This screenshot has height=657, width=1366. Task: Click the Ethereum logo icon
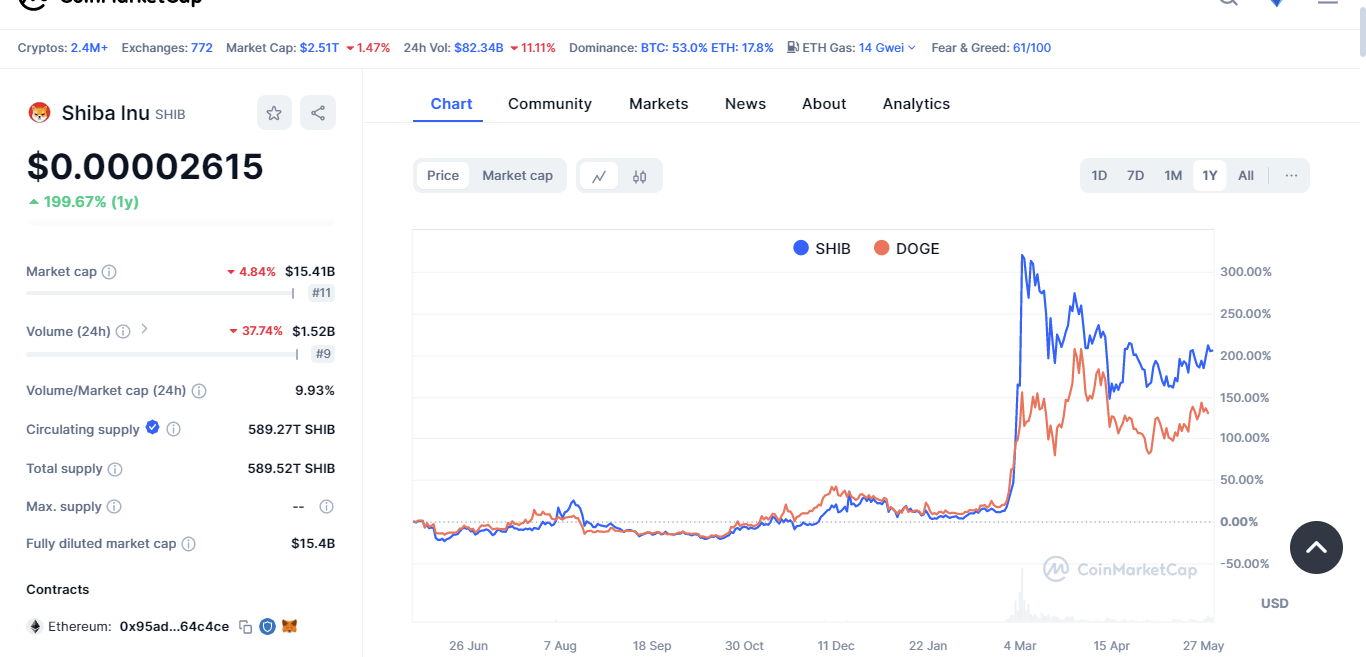[x=35, y=627]
